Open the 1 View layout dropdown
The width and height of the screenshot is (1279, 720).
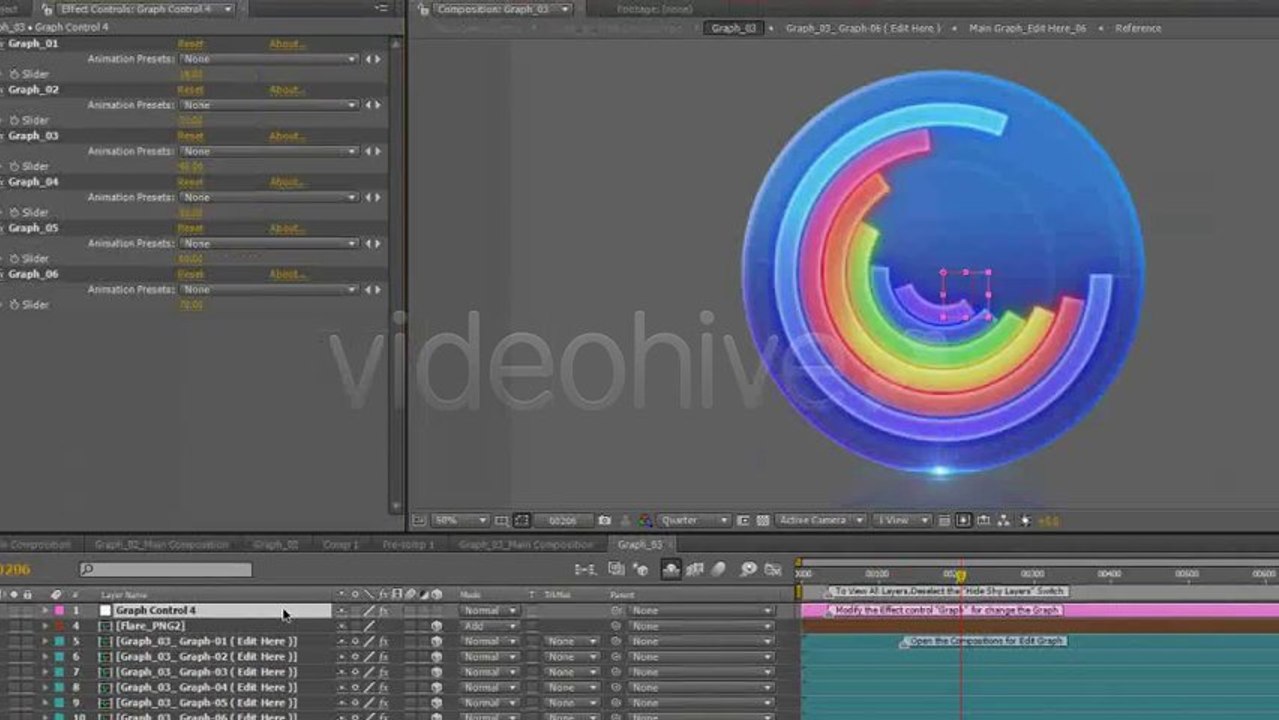[x=902, y=520]
